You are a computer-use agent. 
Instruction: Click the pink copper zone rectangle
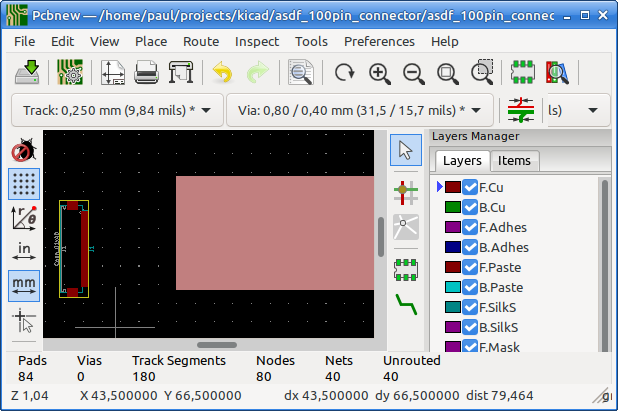[275, 233]
